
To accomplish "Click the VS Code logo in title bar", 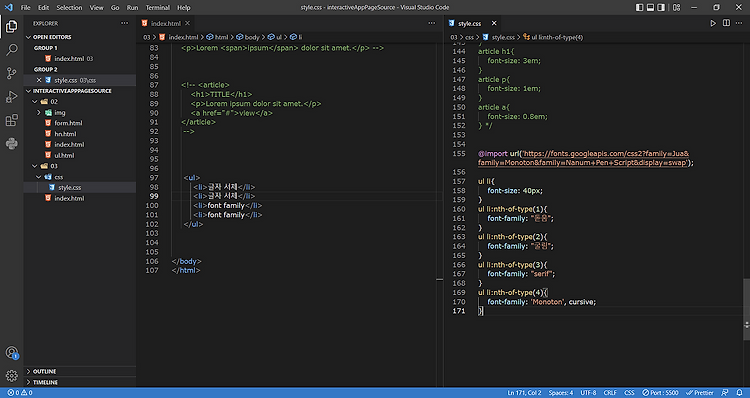I will click(9, 7).
